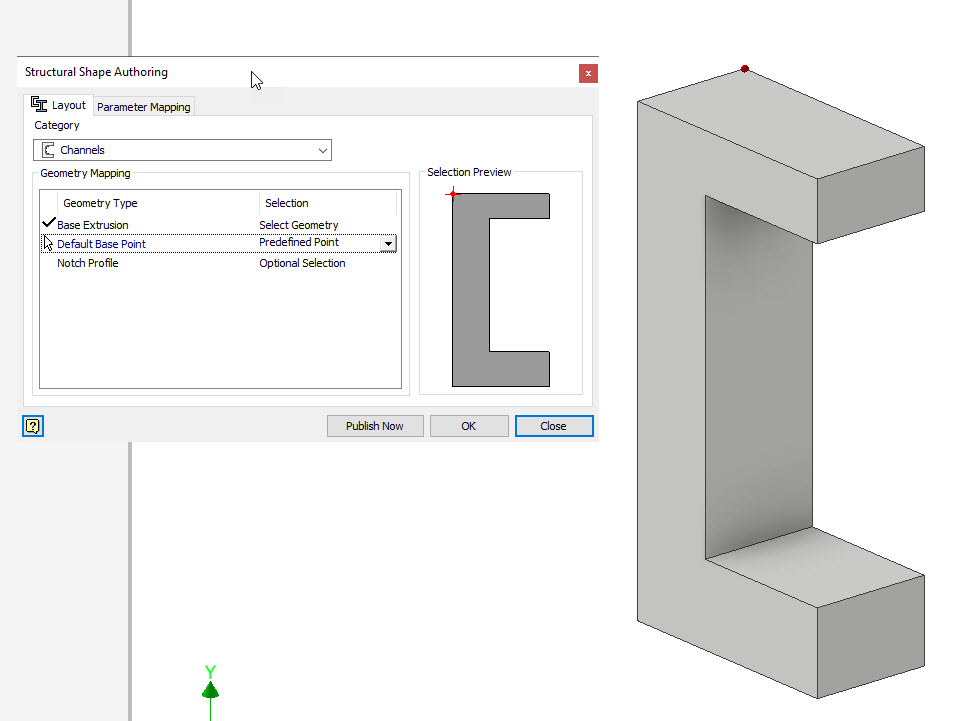Click the channel icon in Category box
Screen dimensions: 966x721
[x=48, y=150]
